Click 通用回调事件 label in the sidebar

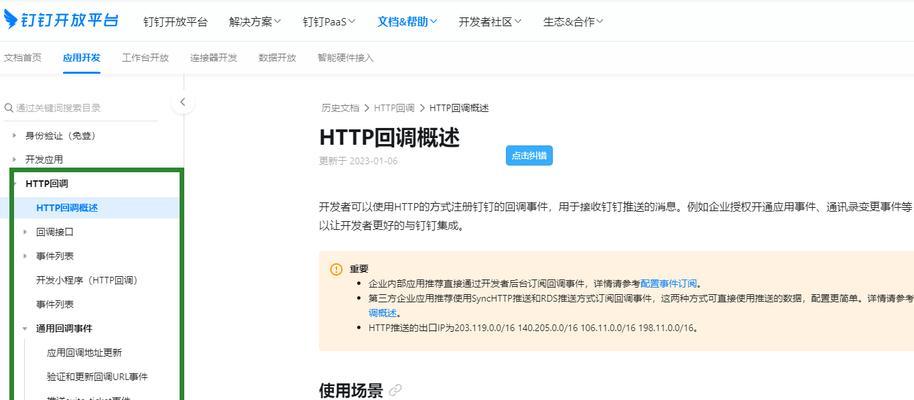(64, 328)
